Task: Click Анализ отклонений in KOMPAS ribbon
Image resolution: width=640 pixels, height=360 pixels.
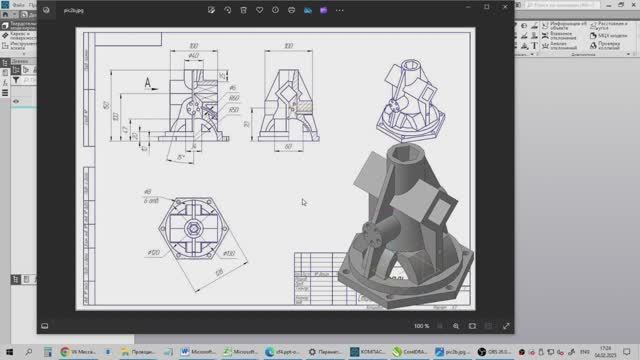Action: [560, 46]
